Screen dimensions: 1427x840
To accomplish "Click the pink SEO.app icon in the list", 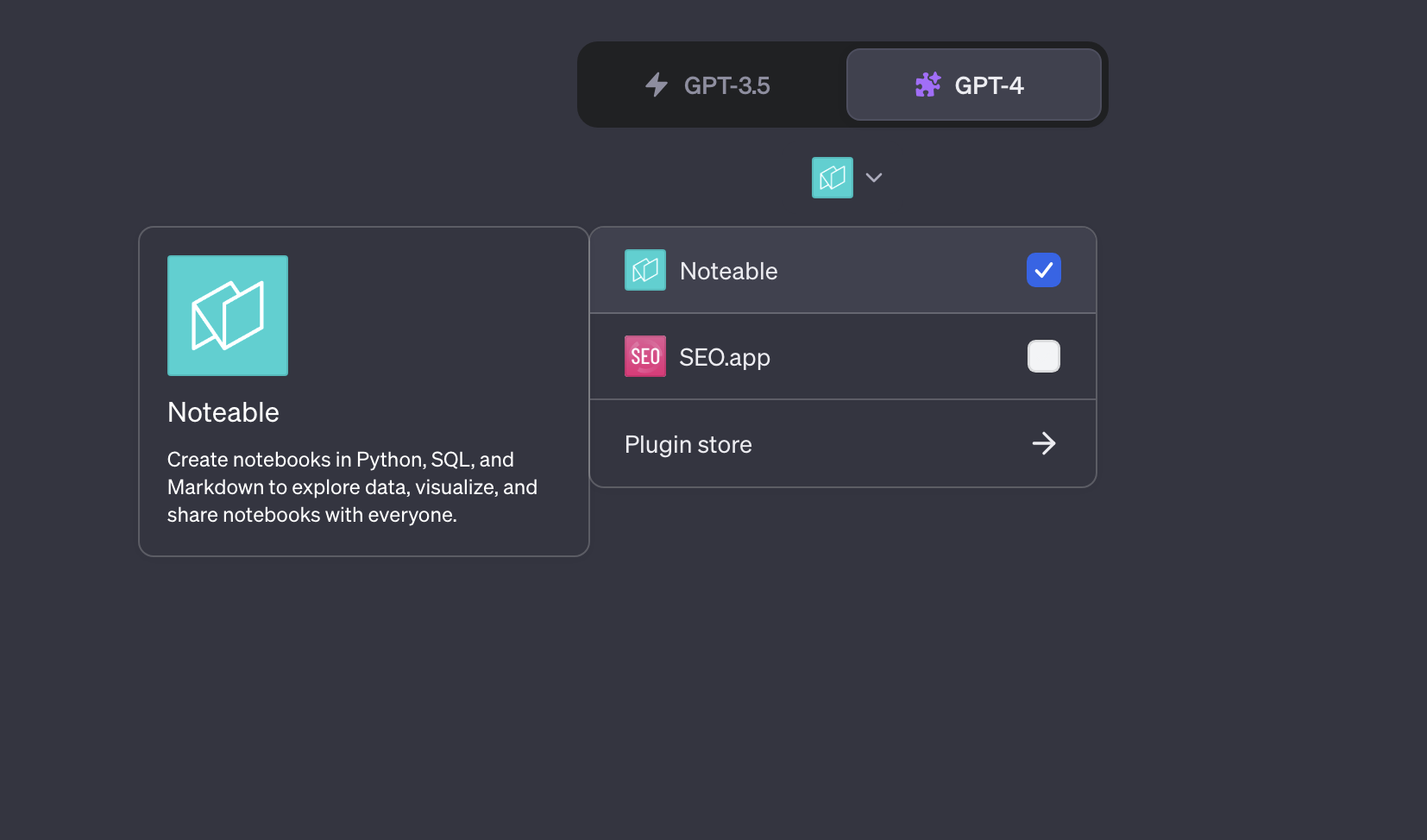I will pyautogui.click(x=644, y=356).
